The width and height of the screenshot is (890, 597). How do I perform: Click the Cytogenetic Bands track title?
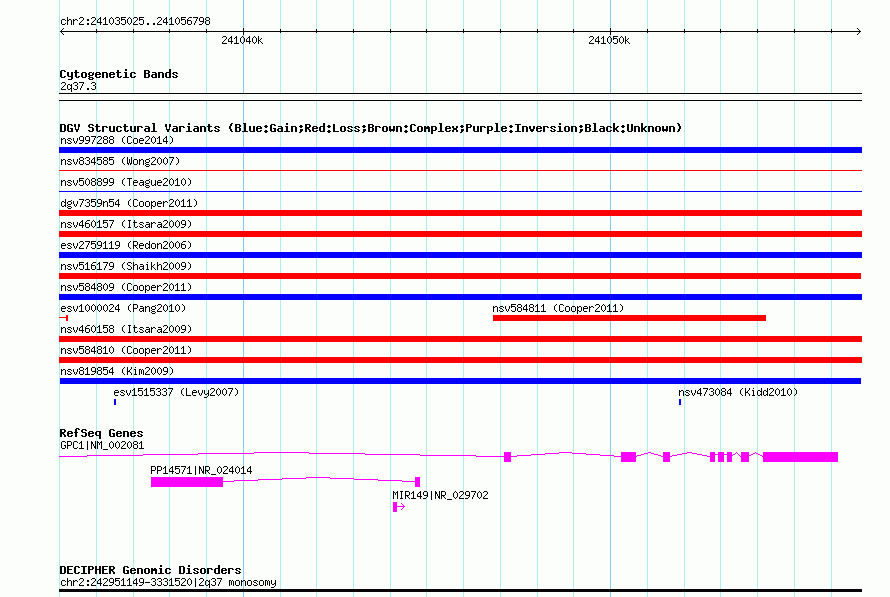(x=119, y=74)
